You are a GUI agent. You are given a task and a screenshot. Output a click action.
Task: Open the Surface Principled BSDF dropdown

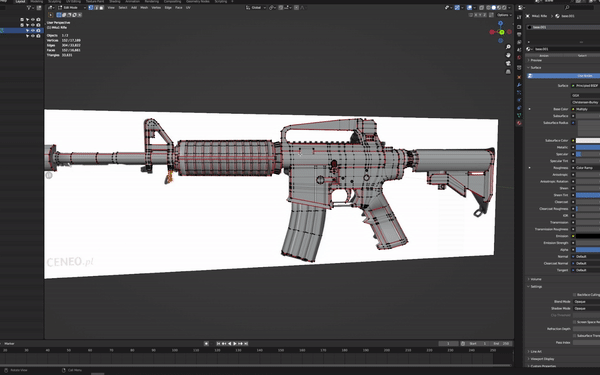[585, 86]
